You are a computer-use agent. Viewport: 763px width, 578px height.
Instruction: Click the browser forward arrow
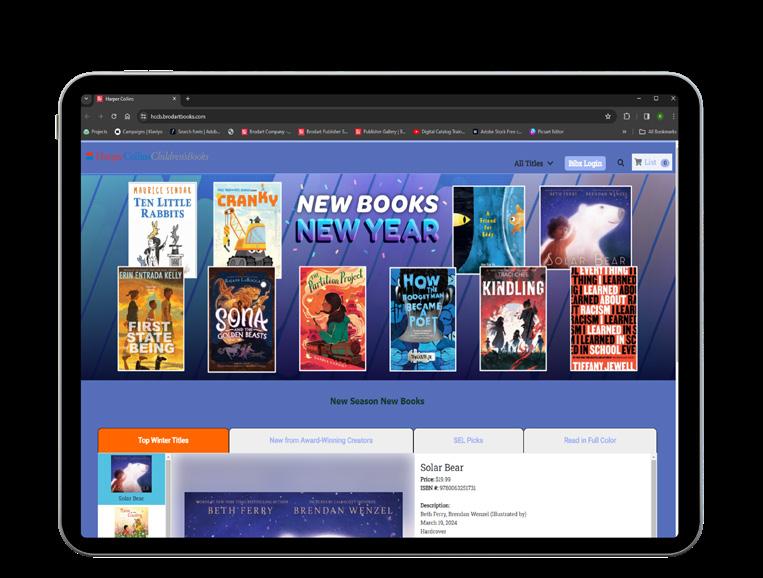pos(101,117)
